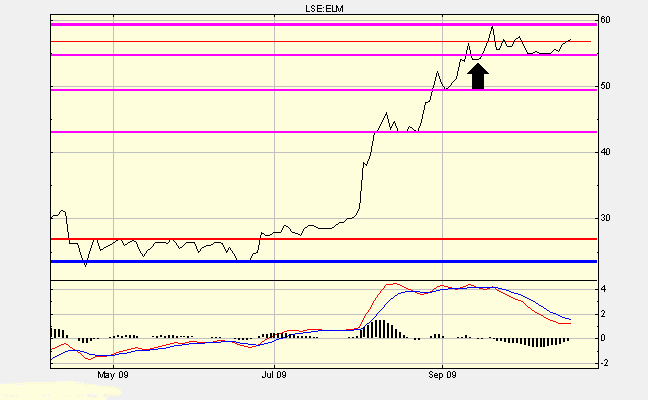Select the Jul 09 date label
This screenshot has width=648, height=400.
274,375
